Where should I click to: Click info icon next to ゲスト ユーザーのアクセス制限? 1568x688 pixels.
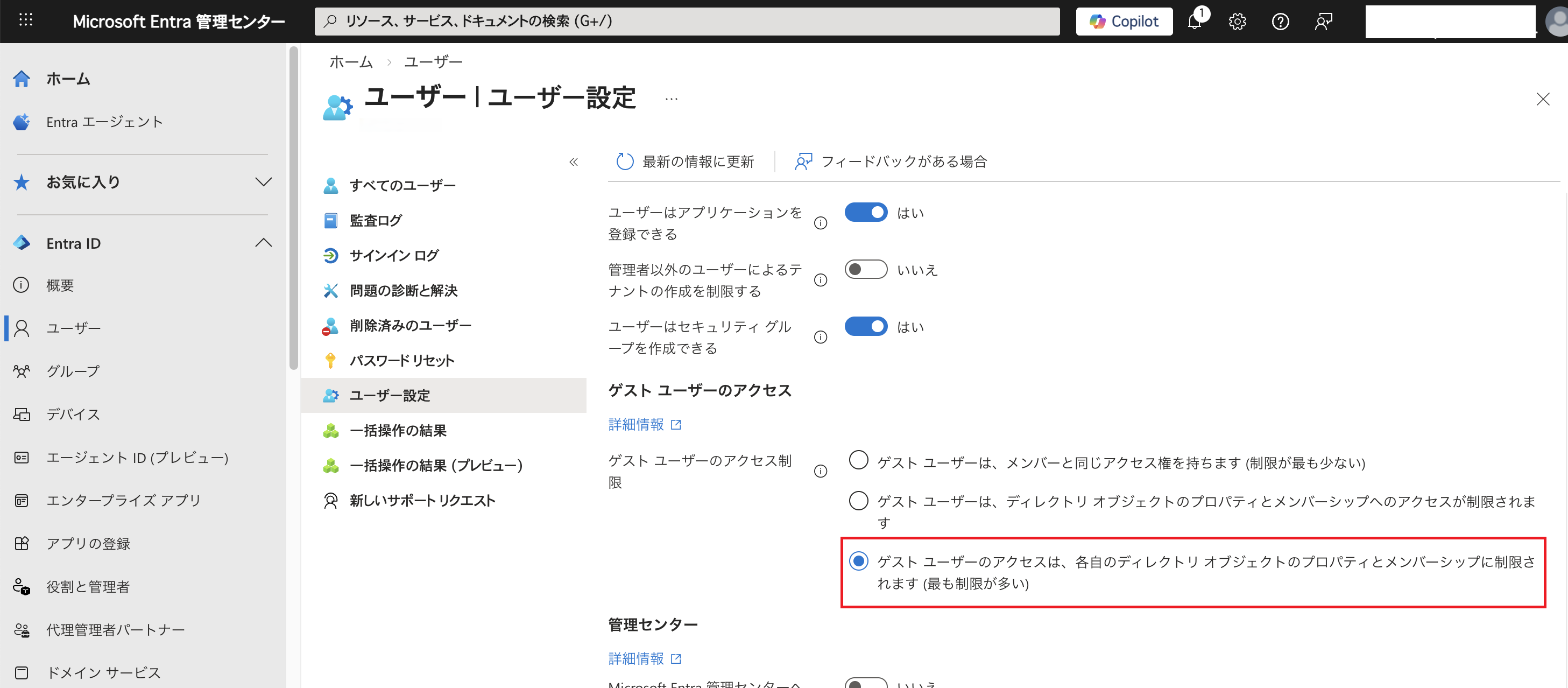pyautogui.click(x=821, y=471)
